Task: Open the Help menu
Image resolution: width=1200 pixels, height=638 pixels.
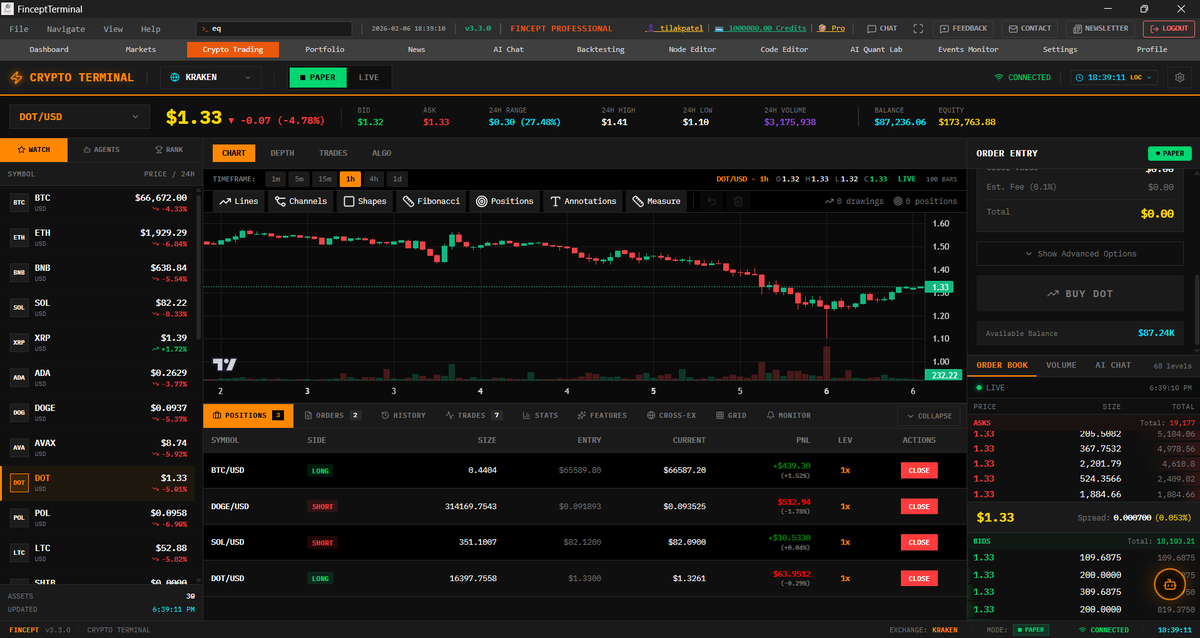Action: coord(151,29)
